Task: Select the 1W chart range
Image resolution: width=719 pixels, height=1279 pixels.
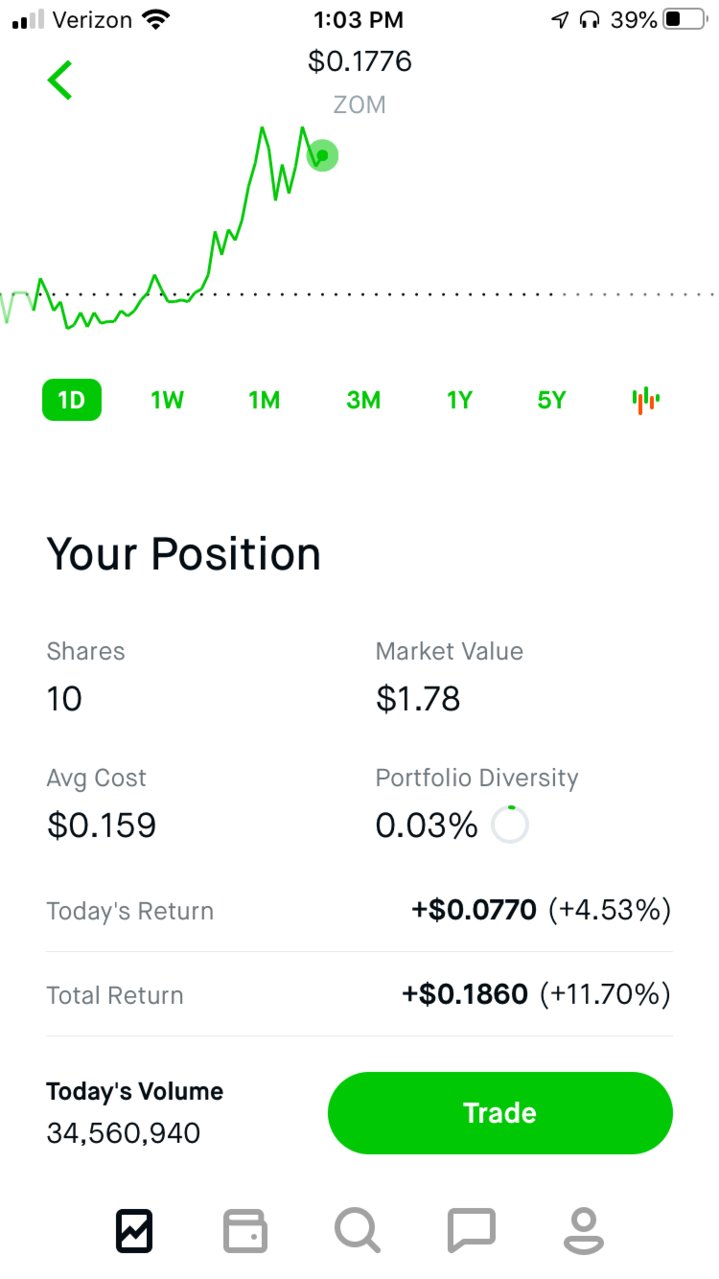Action: click(x=167, y=400)
